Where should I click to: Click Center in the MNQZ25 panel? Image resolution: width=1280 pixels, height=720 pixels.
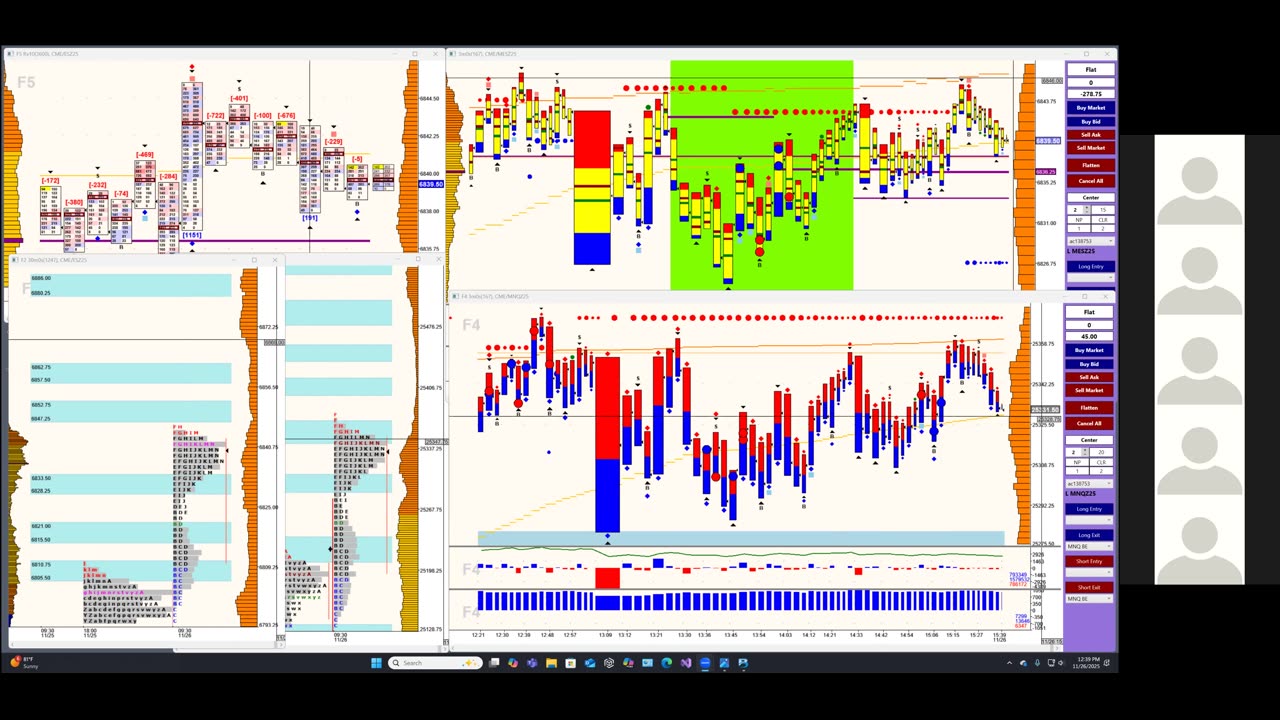tap(1089, 440)
